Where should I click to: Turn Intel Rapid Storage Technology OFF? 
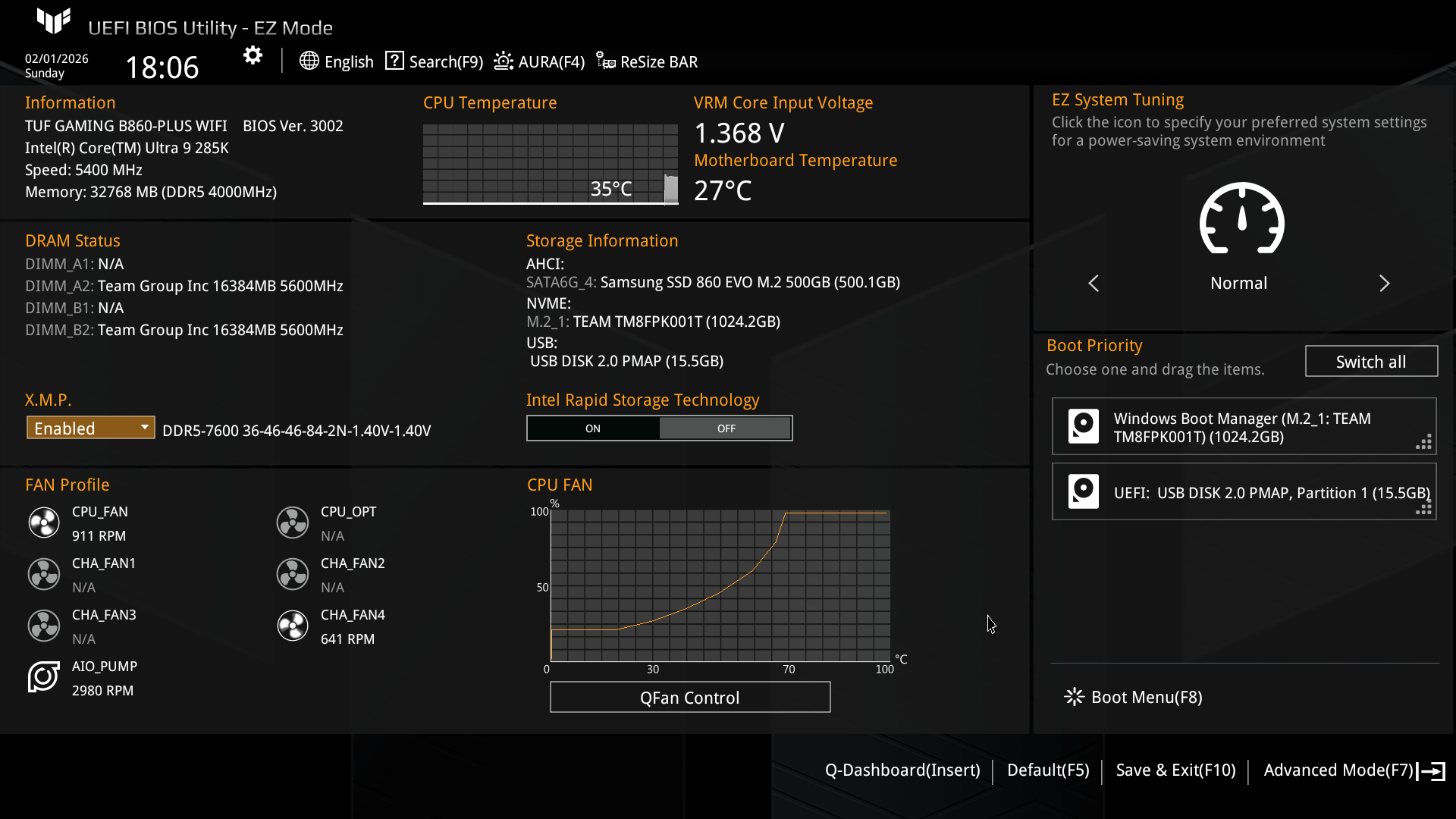[x=726, y=428]
